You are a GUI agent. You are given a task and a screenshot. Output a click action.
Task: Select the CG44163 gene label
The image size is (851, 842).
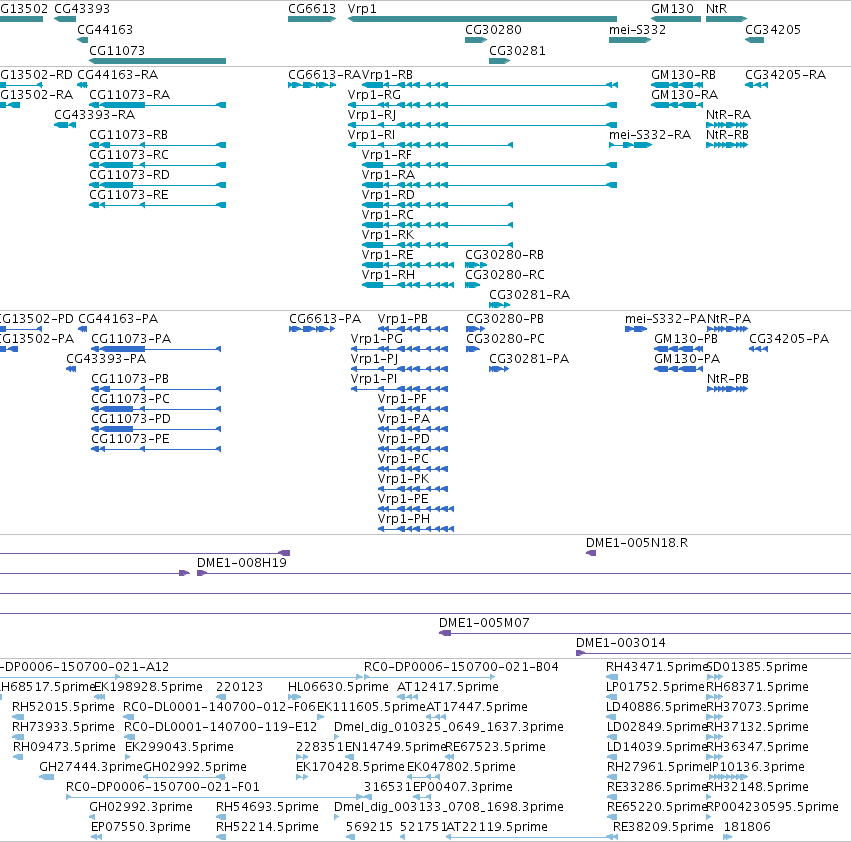pyautogui.click(x=105, y=29)
